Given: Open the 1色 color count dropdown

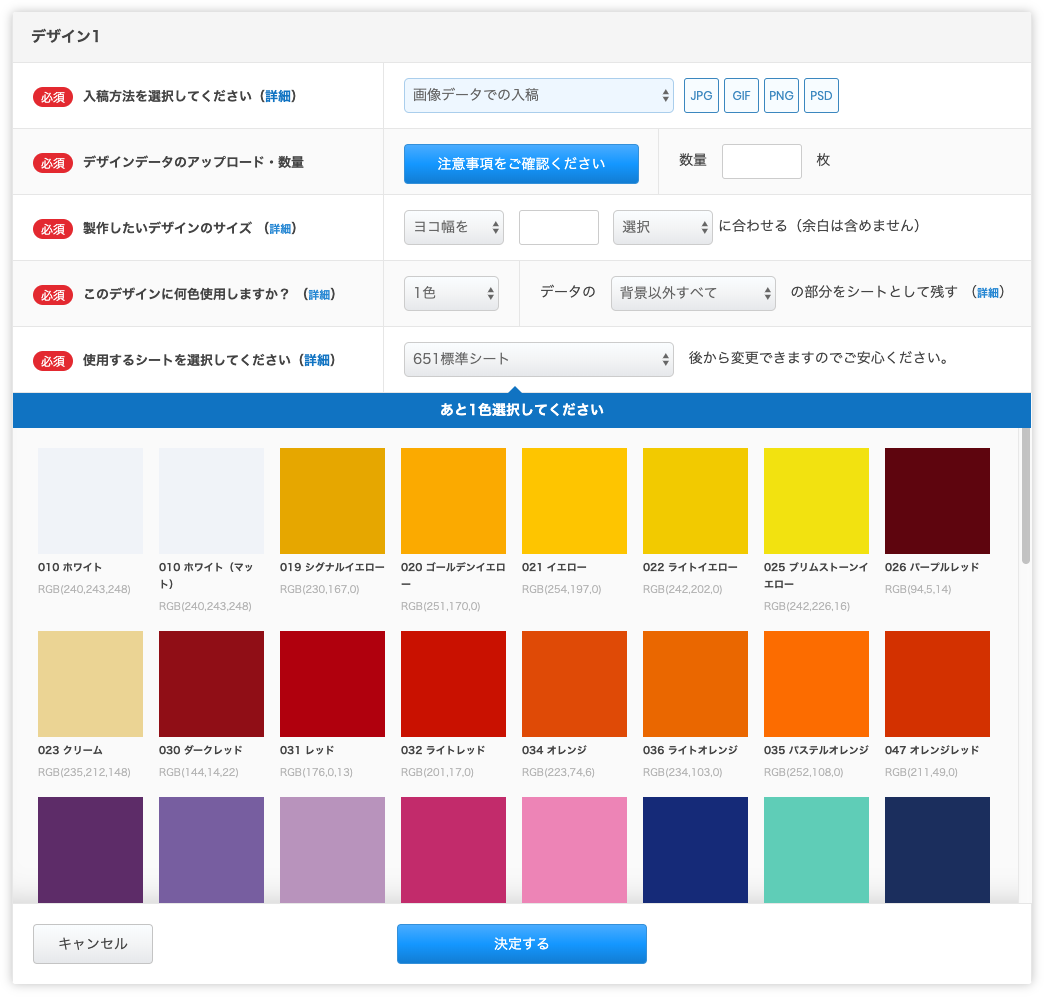Looking at the screenshot, I should tap(451, 293).
